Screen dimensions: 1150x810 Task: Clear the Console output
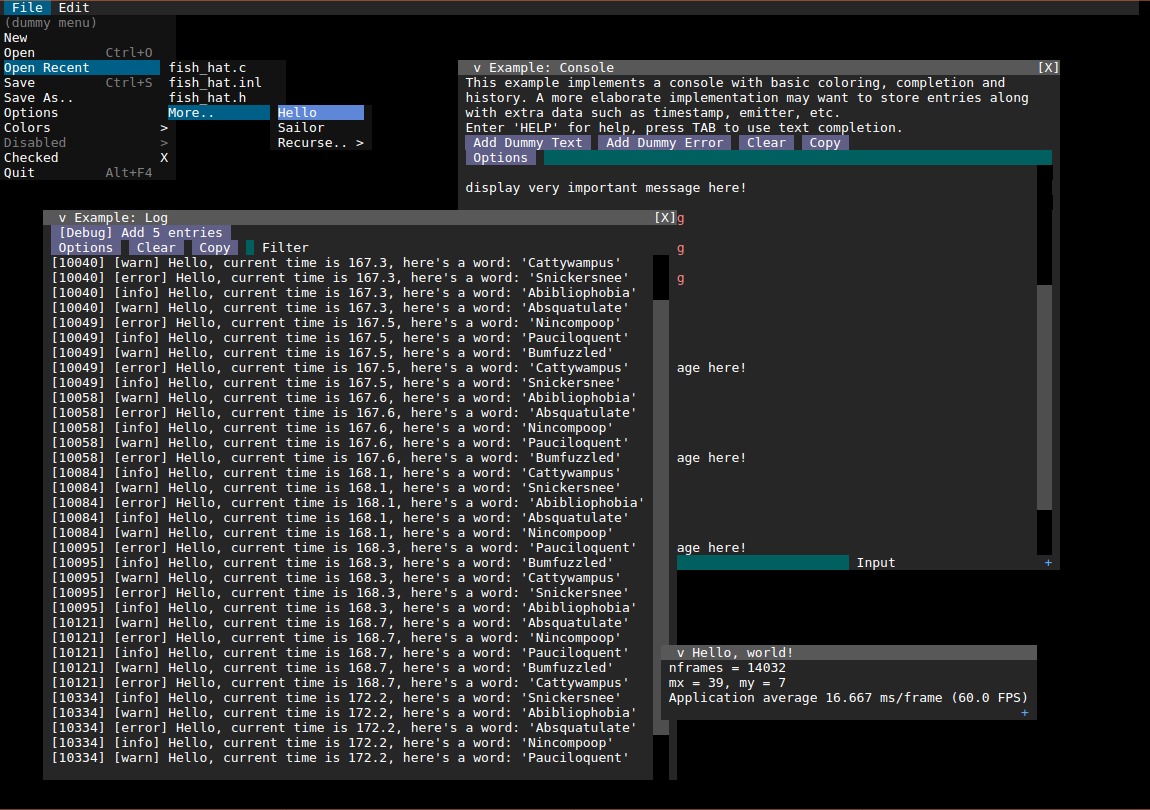(x=766, y=143)
